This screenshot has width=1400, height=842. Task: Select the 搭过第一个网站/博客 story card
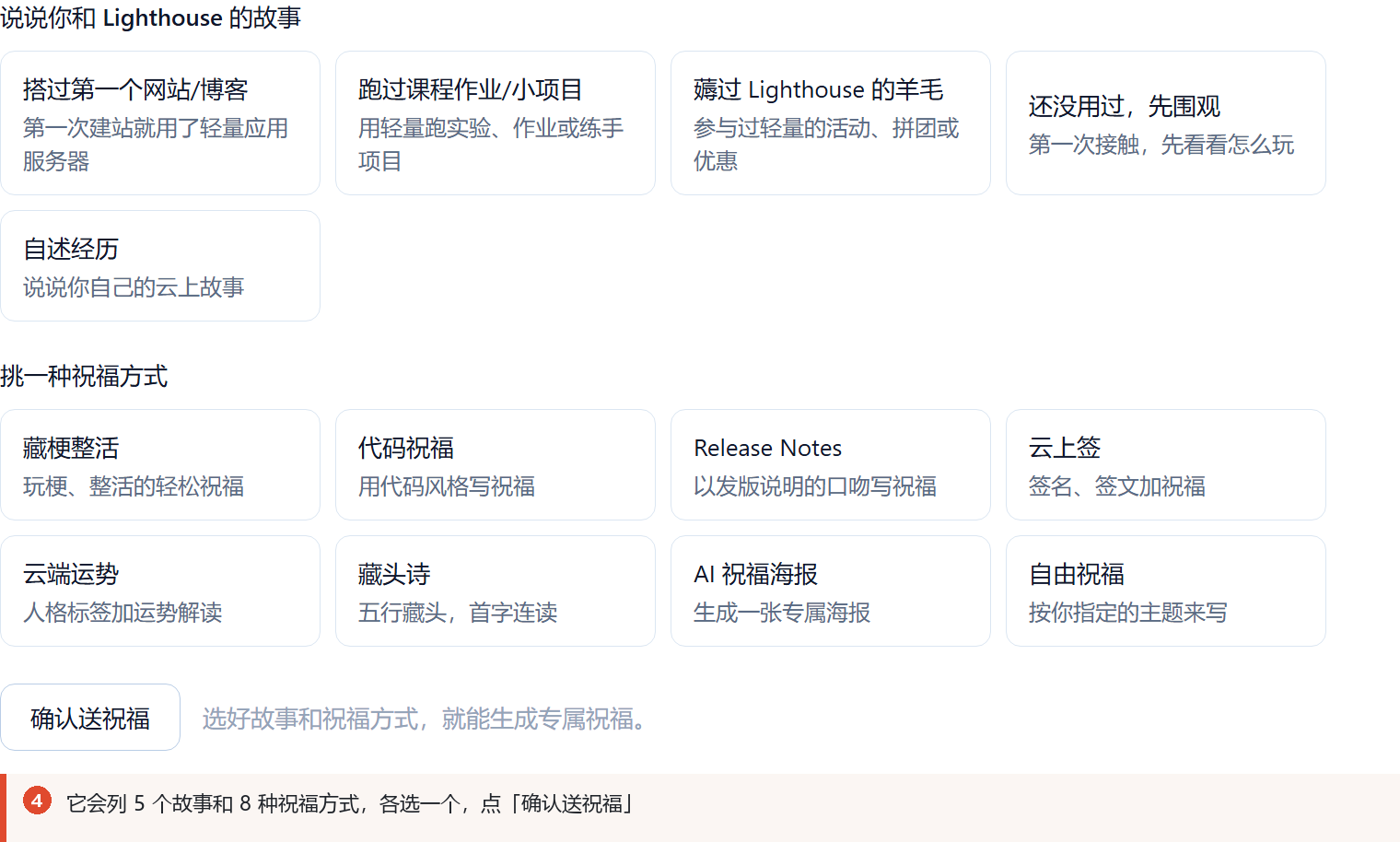click(x=160, y=123)
